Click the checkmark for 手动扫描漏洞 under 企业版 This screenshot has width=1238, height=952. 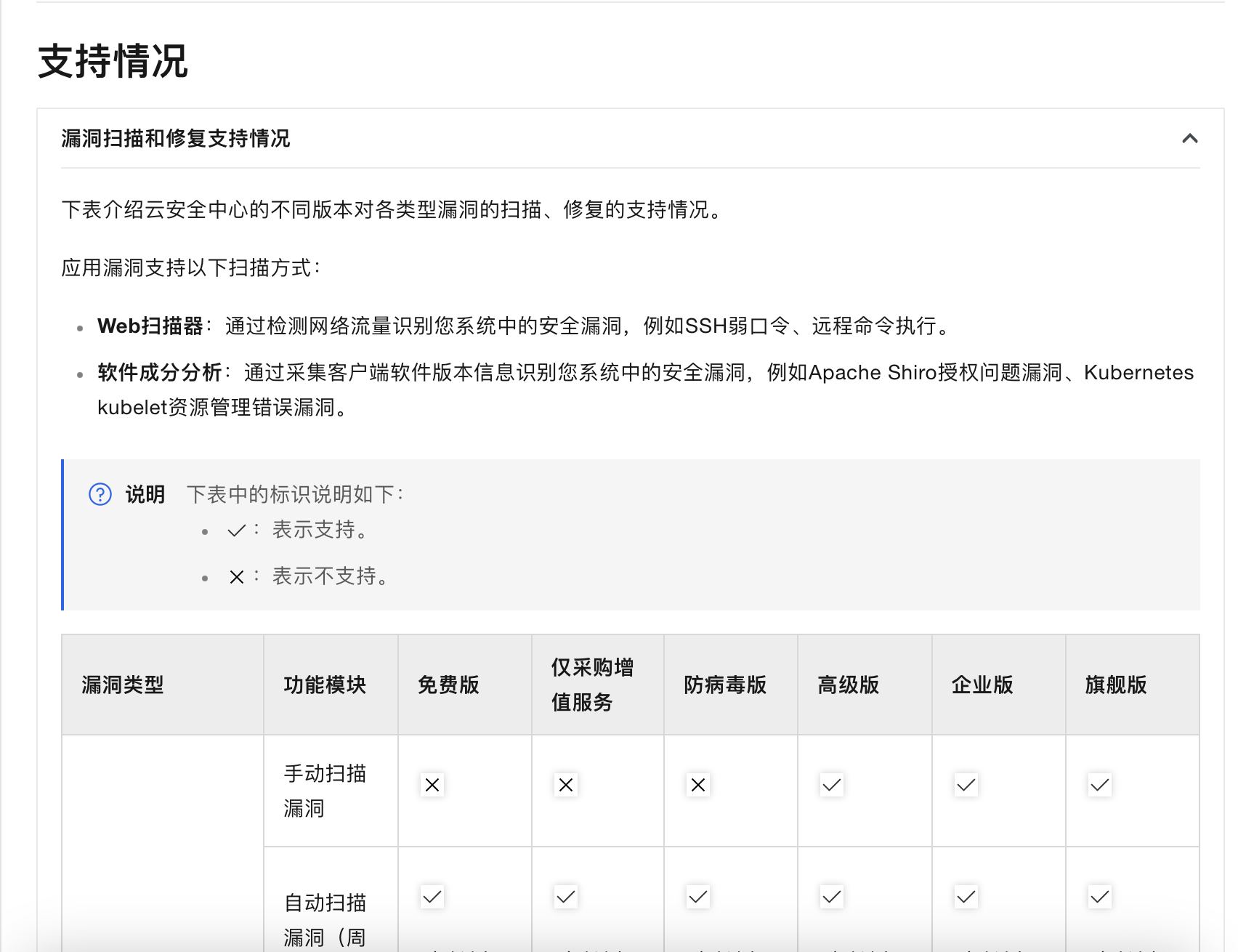point(966,785)
